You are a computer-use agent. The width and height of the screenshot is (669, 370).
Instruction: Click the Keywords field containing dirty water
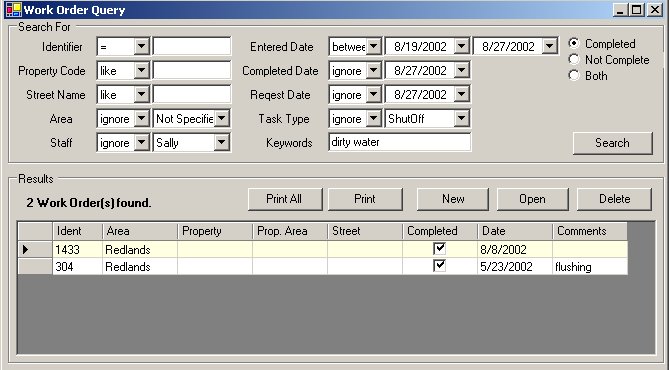(400, 142)
